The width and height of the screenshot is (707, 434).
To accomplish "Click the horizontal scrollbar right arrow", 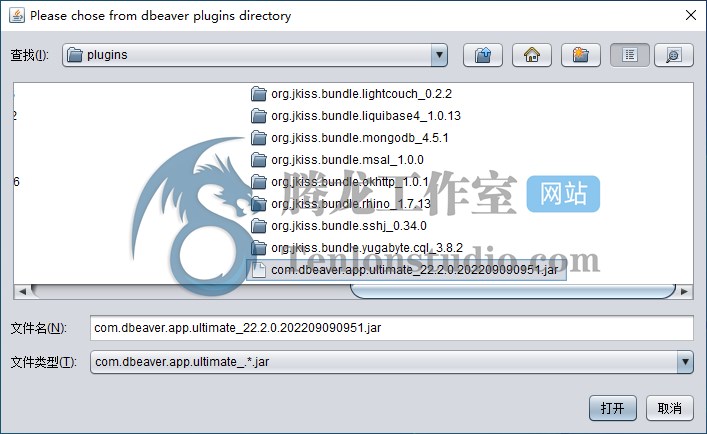I will [684, 292].
